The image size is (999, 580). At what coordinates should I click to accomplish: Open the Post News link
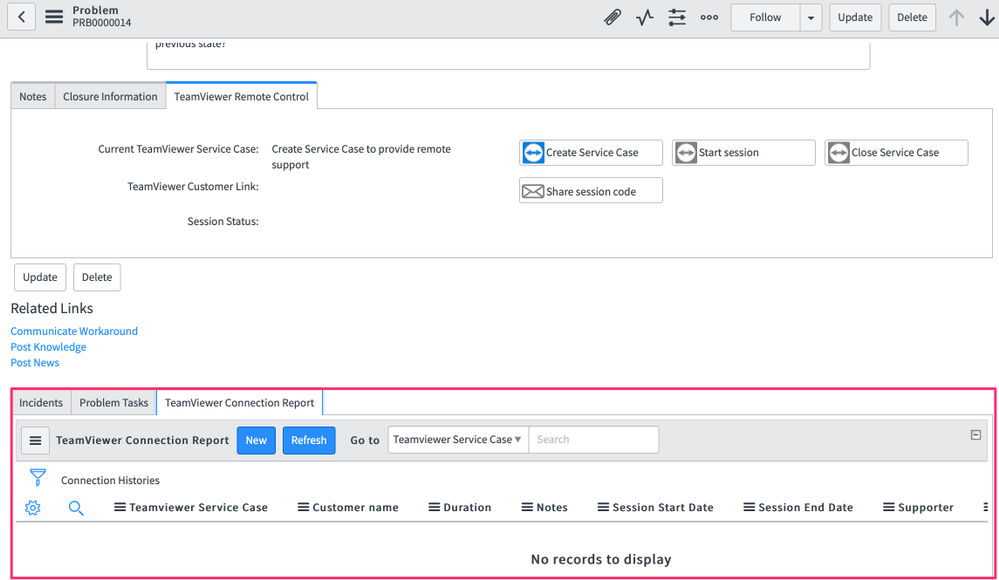35,363
